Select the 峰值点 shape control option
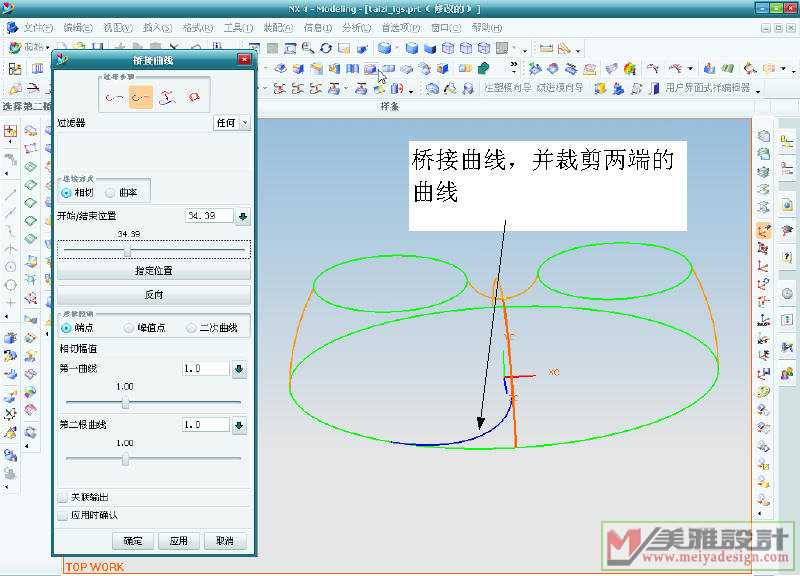 pyautogui.click(x=129, y=327)
